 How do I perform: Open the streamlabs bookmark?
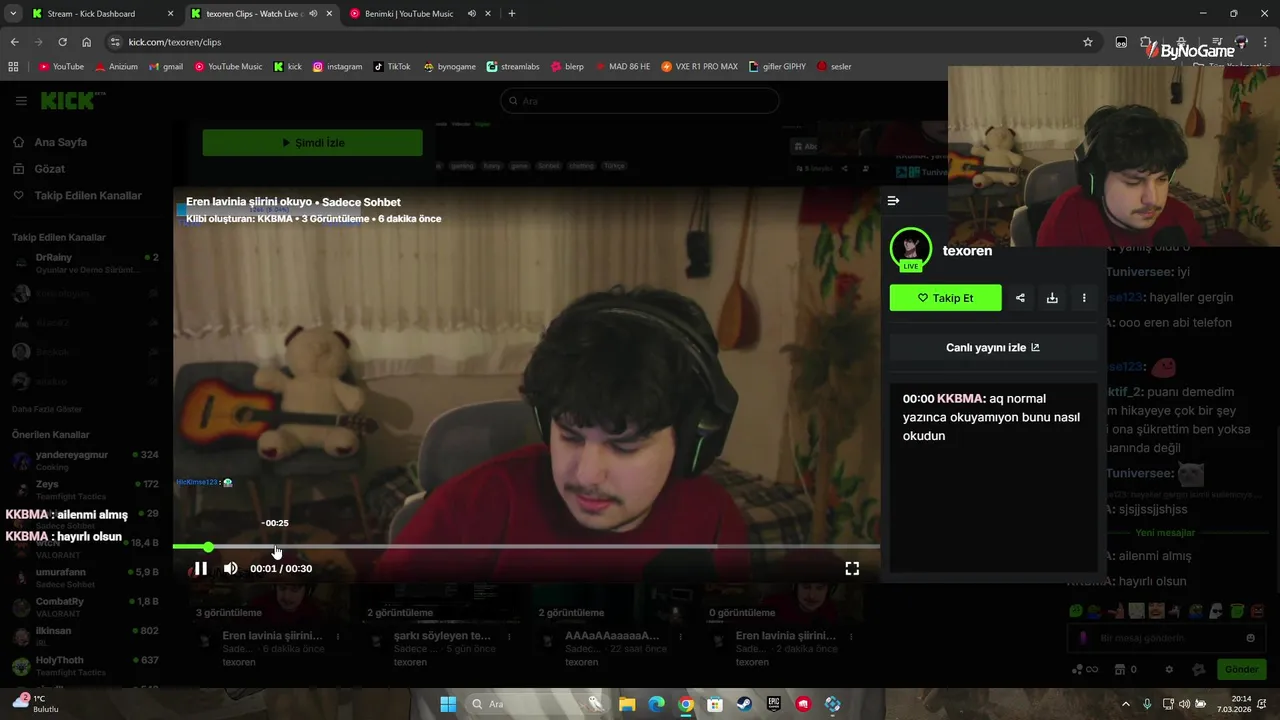pos(513,67)
